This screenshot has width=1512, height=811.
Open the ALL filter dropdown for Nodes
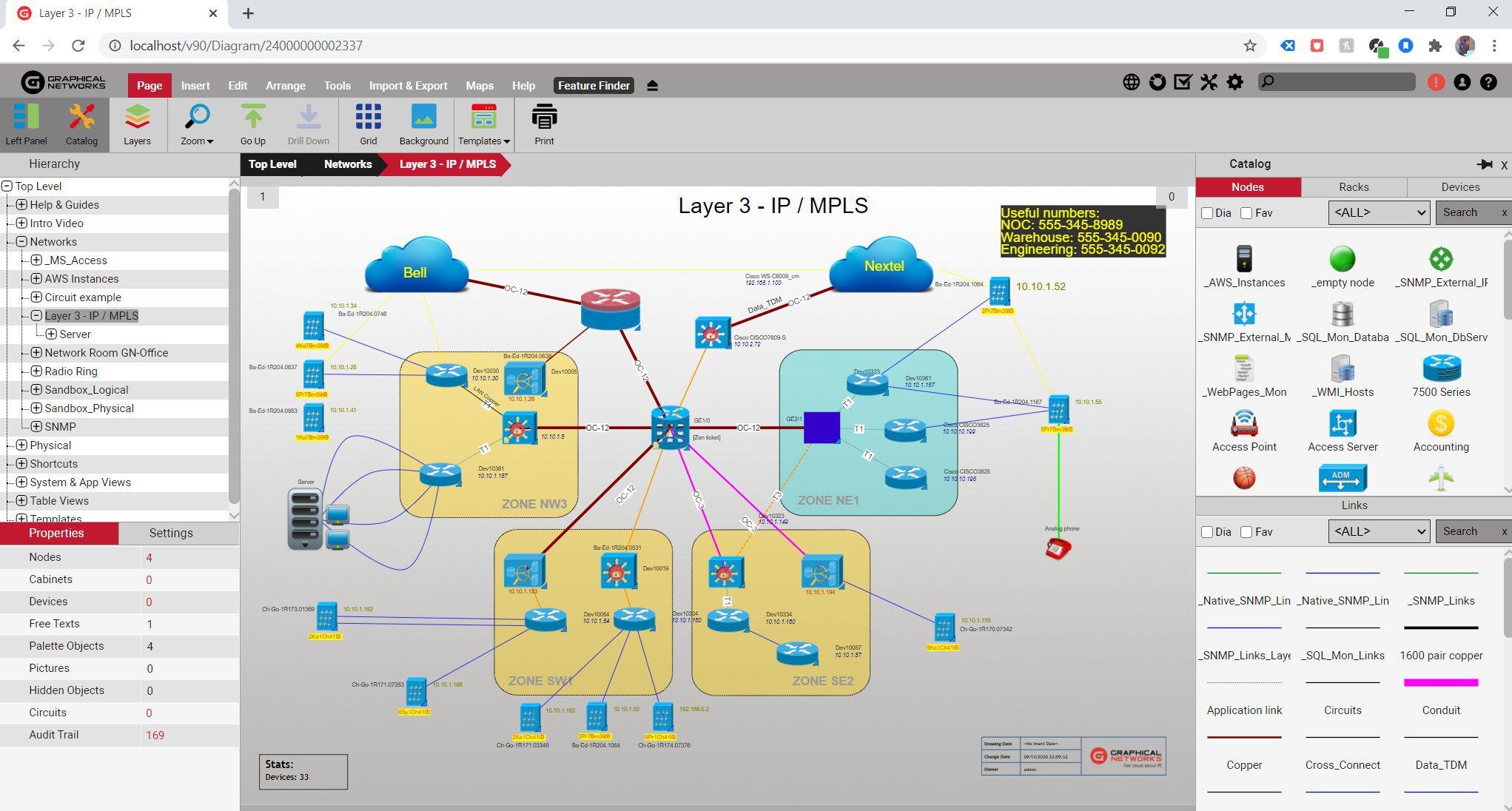1378,213
